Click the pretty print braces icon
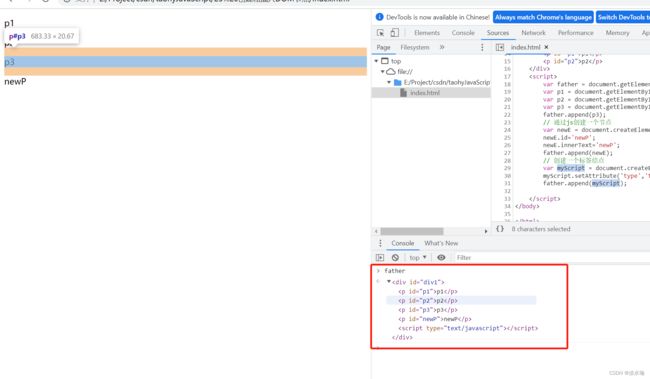 pyautogui.click(x=500, y=229)
